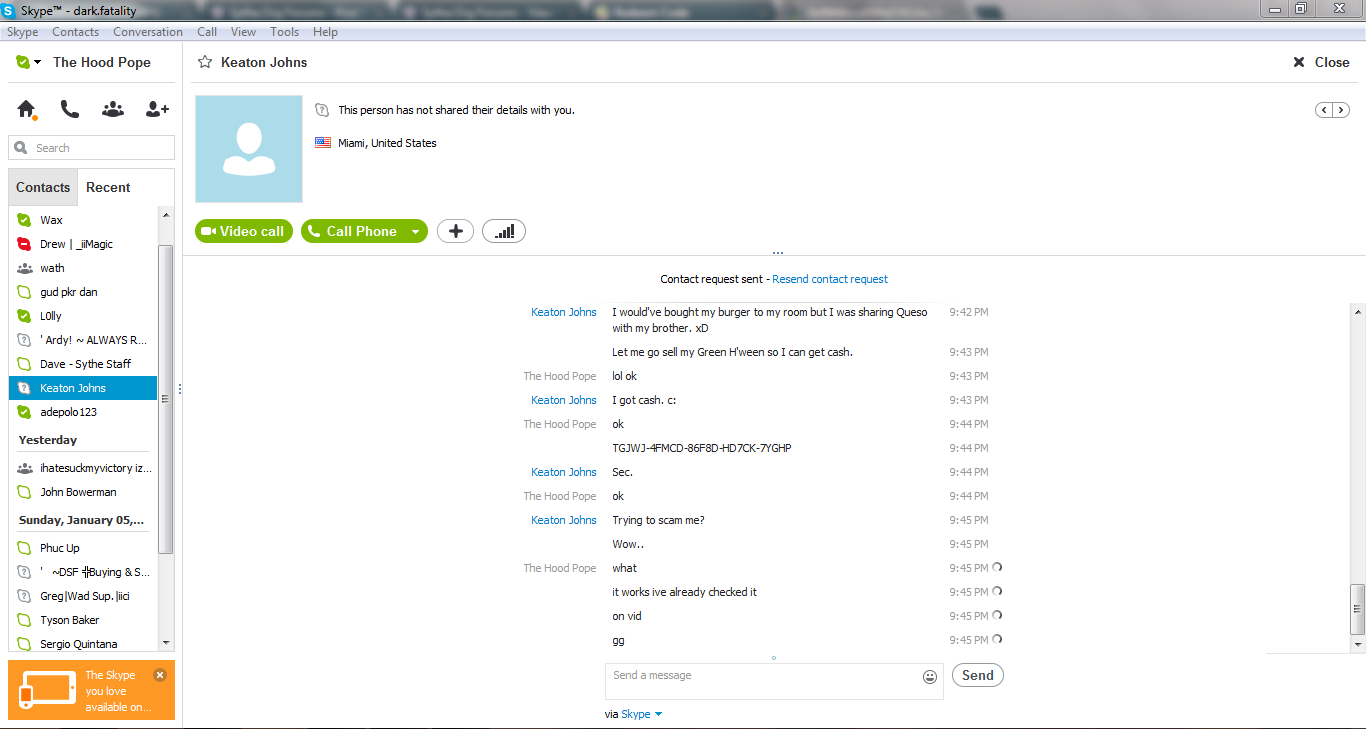Click the magnifier icon in Search box
This screenshot has width=1366, height=729.
tap(21, 148)
